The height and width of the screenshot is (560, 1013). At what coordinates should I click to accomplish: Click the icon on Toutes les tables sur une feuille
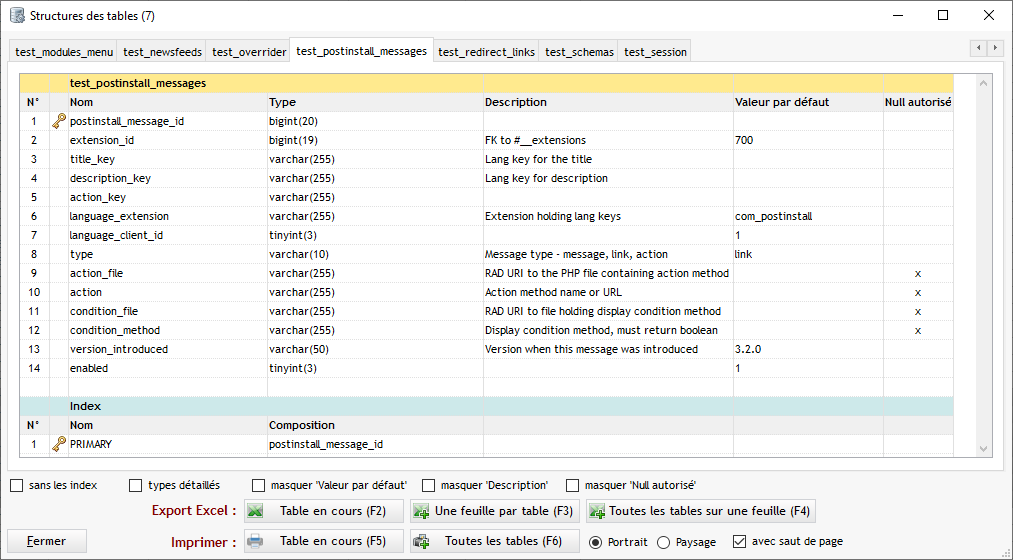pyautogui.click(x=597, y=511)
